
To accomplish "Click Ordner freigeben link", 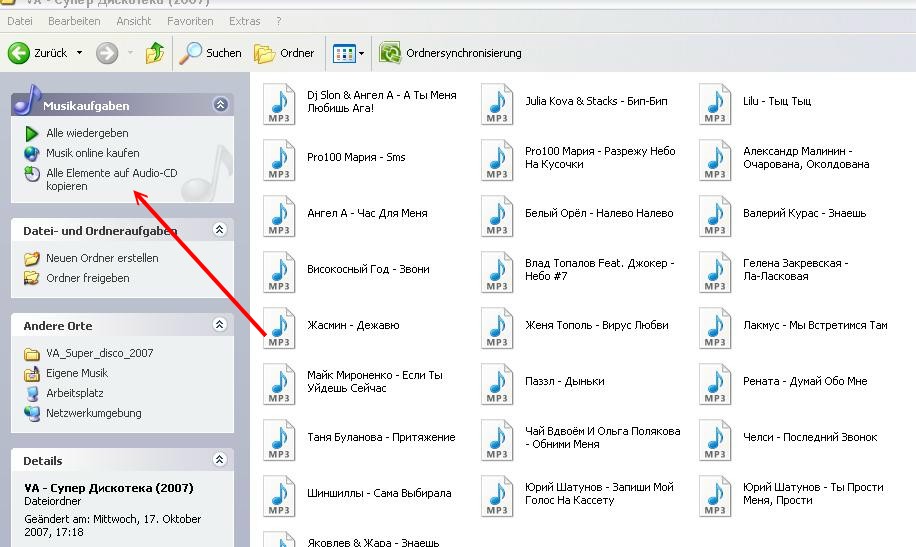I will pos(88,278).
